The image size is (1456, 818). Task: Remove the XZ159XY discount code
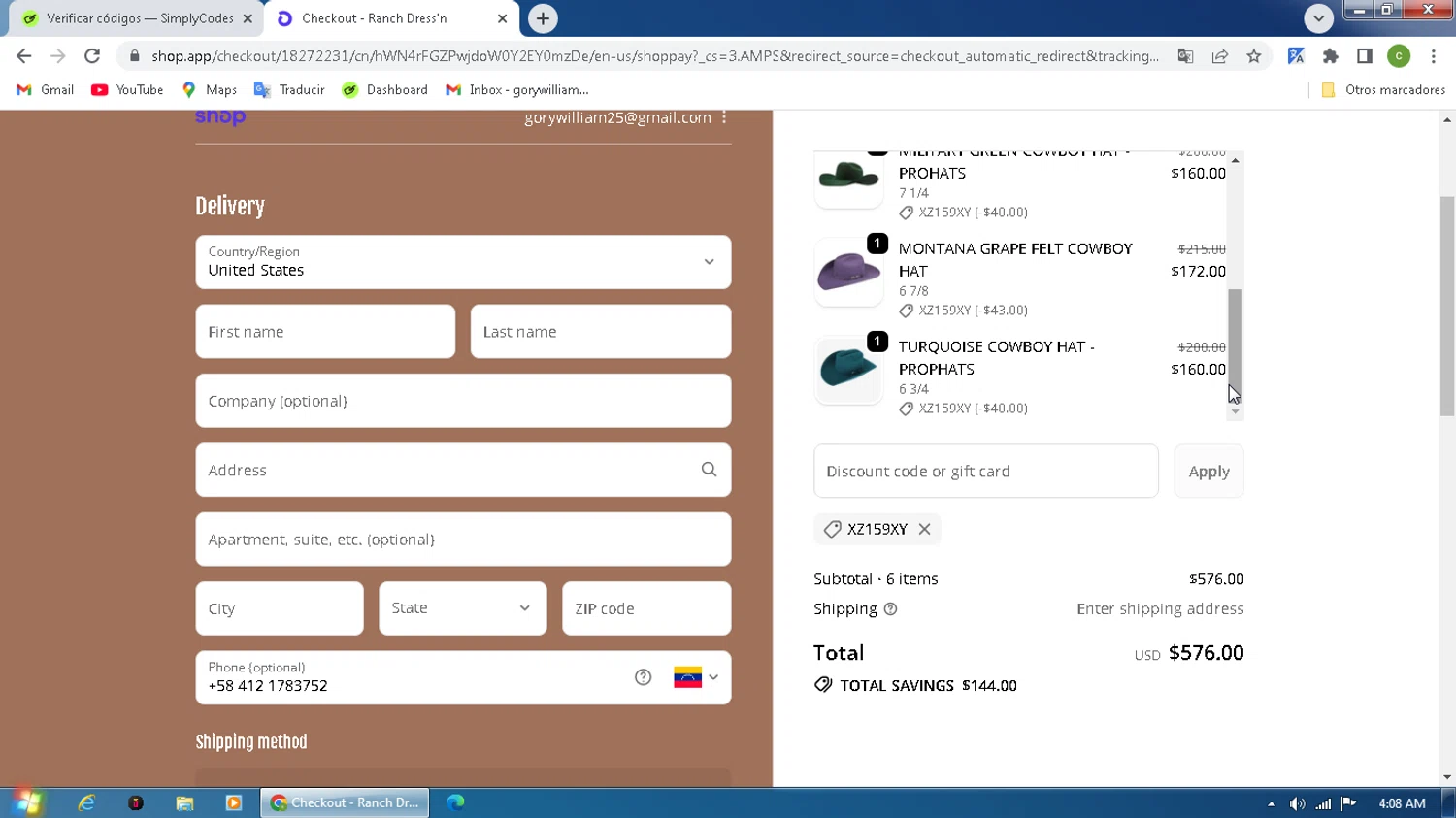point(925,529)
